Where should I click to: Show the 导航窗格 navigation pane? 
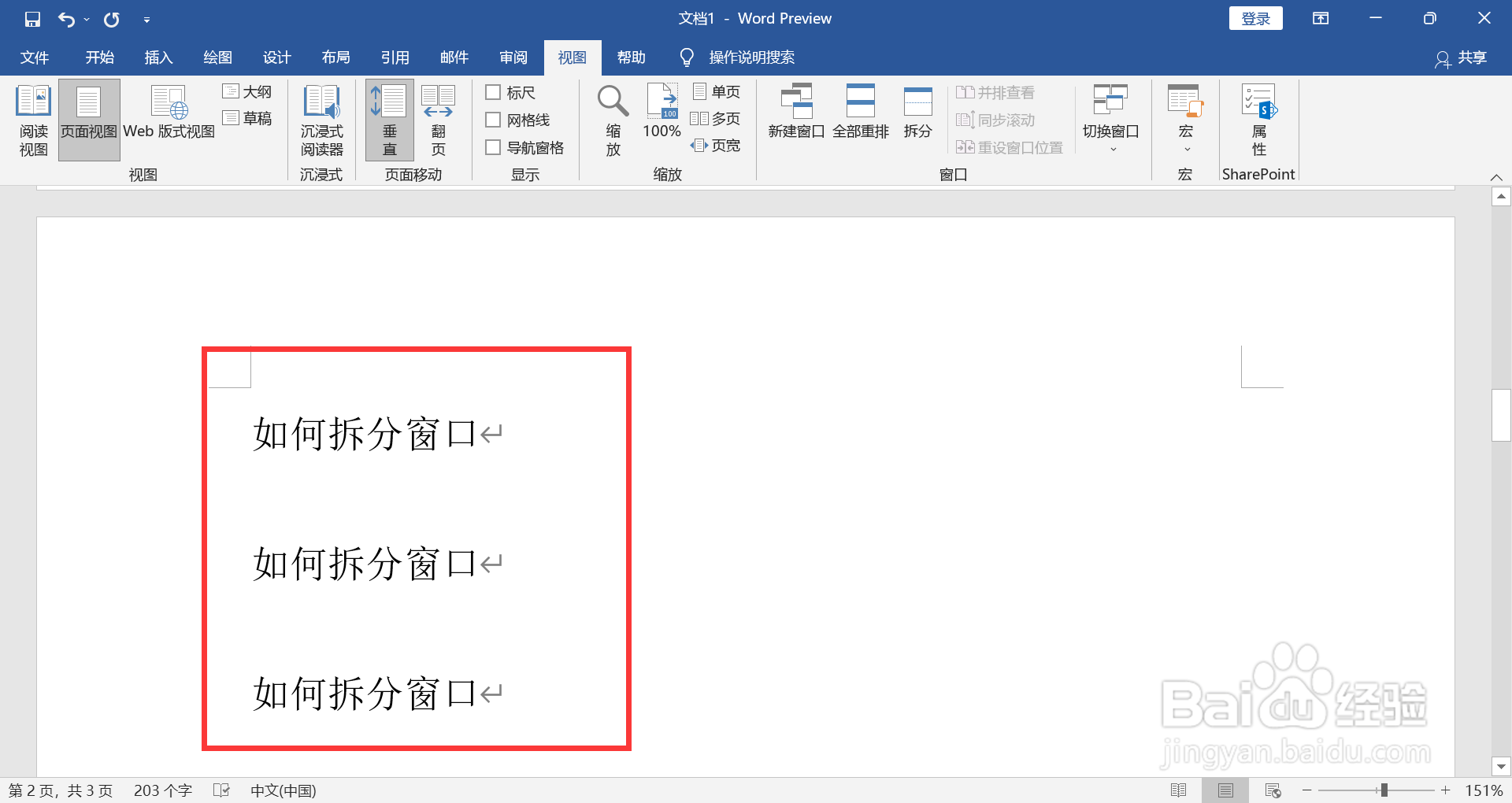tap(495, 146)
